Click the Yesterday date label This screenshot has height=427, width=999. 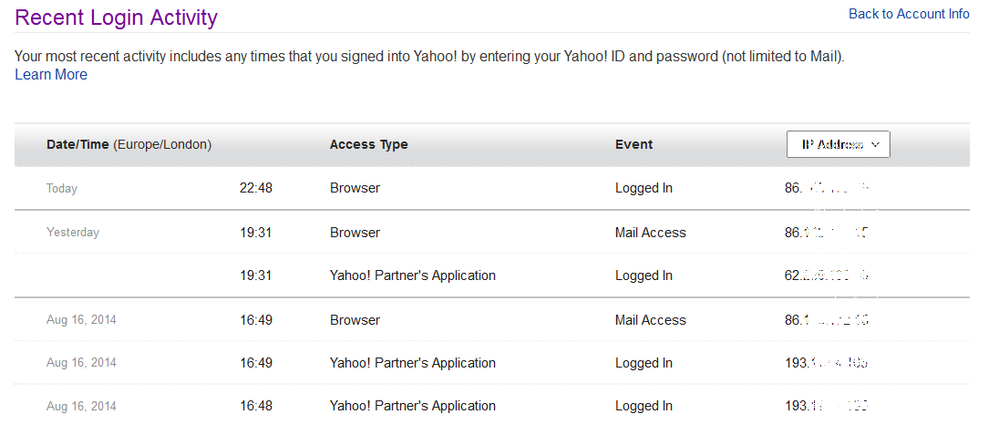pyautogui.click(x=73, y=233)
